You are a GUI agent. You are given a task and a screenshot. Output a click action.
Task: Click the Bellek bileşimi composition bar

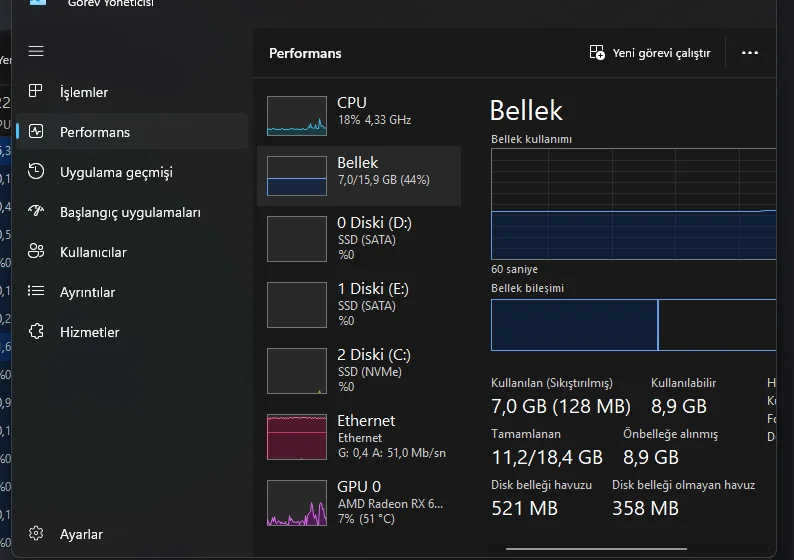coord(633,325)
